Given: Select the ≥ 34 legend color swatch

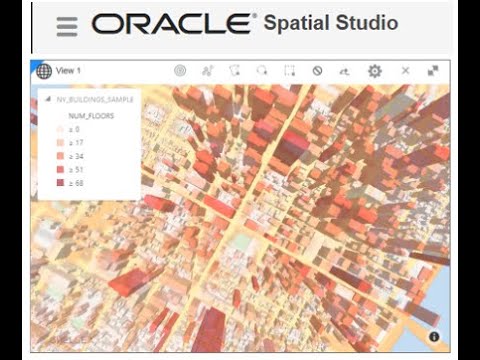Looking at the screenshot, I should coord(60,156).
